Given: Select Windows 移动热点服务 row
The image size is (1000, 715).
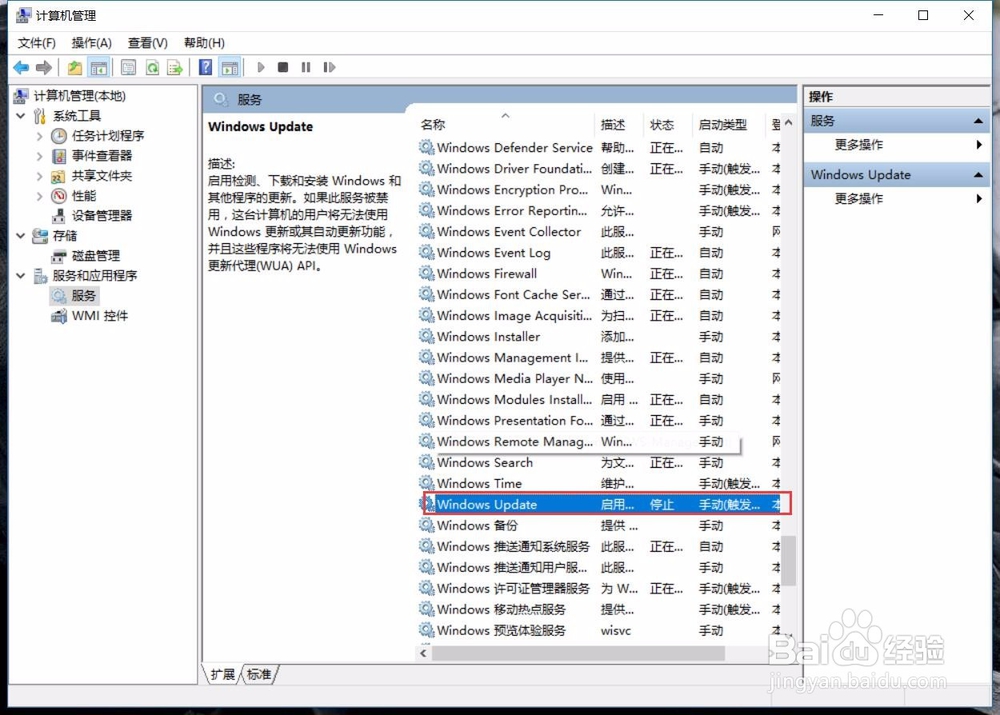Looking at the screenshot, I should coord(599,609).
